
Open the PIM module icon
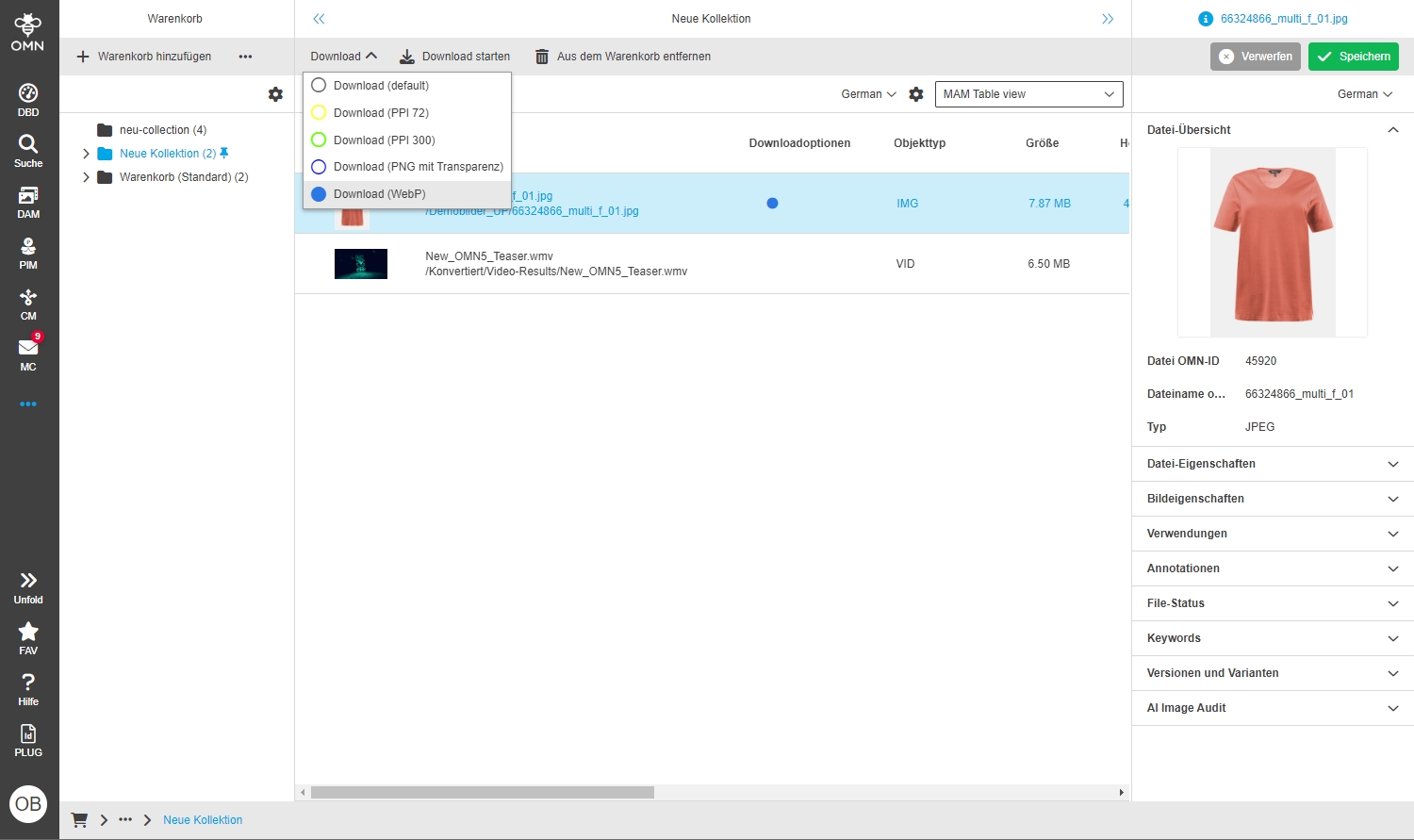pyautogui.click(x=28, y=253)
